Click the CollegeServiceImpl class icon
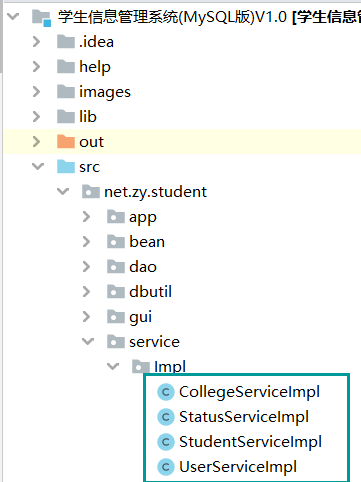Image resolution: width=361 pixels, height=482 pixels. tap(166, 392)
